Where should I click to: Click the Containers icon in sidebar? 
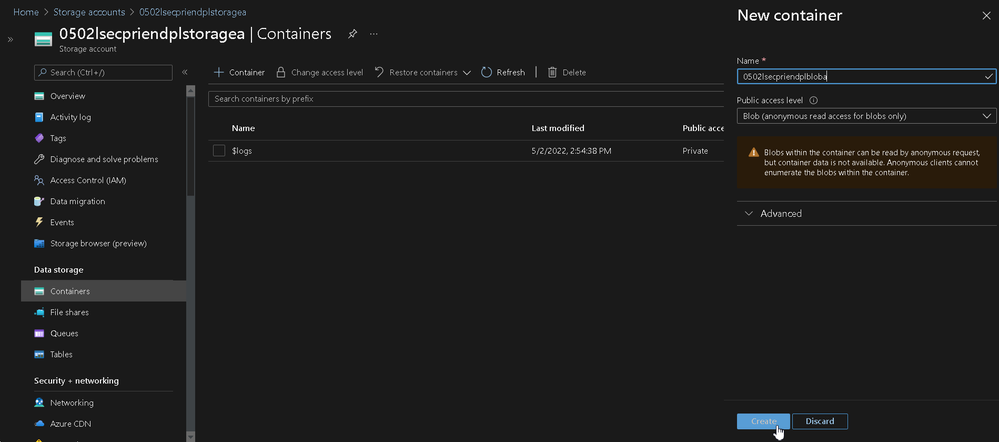[x=40, y=291]
